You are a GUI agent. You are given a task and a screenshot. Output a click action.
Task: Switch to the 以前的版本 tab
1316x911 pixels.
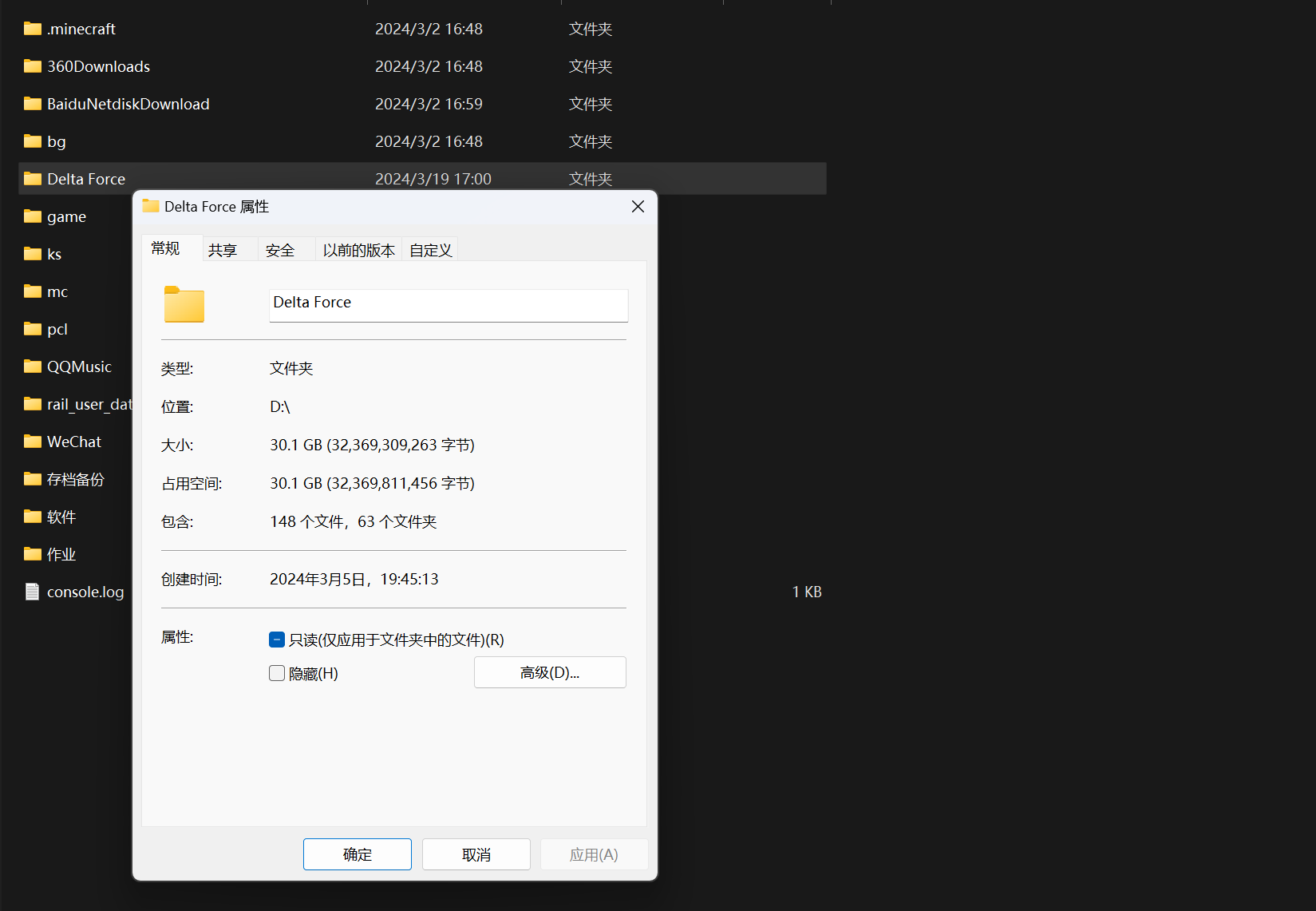359,250
